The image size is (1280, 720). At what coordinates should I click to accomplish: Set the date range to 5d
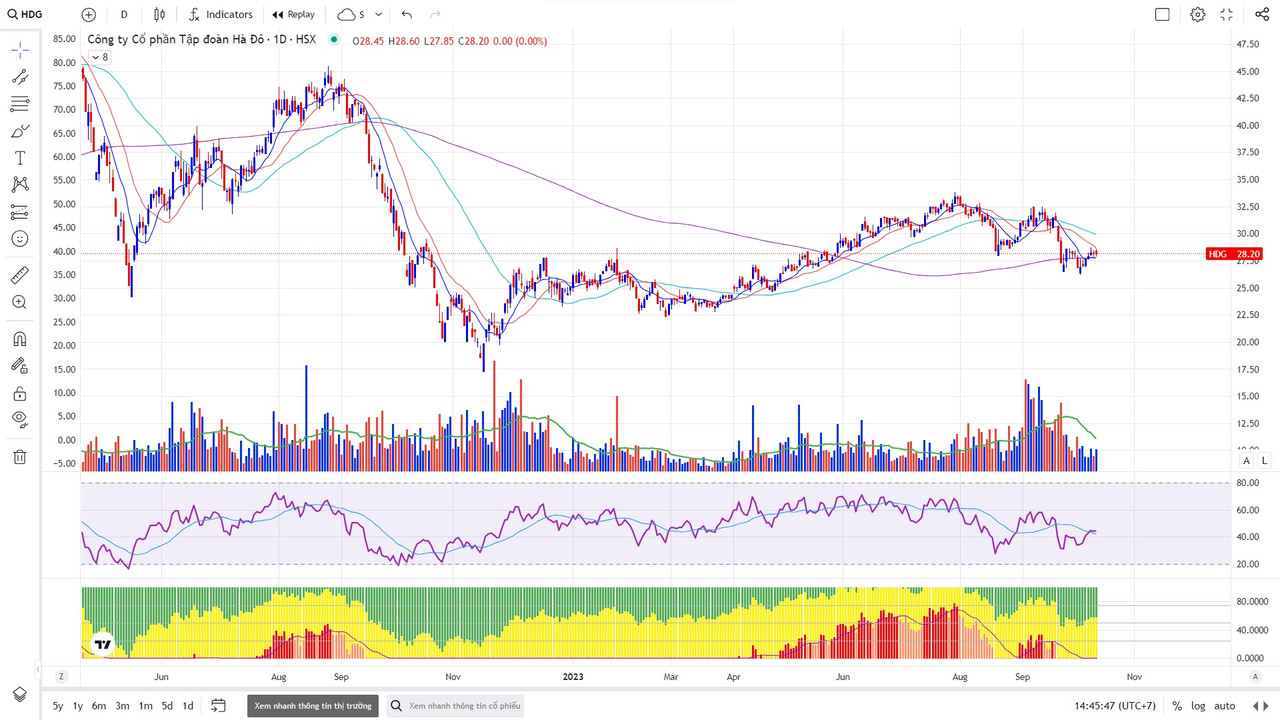click(167, 706)
